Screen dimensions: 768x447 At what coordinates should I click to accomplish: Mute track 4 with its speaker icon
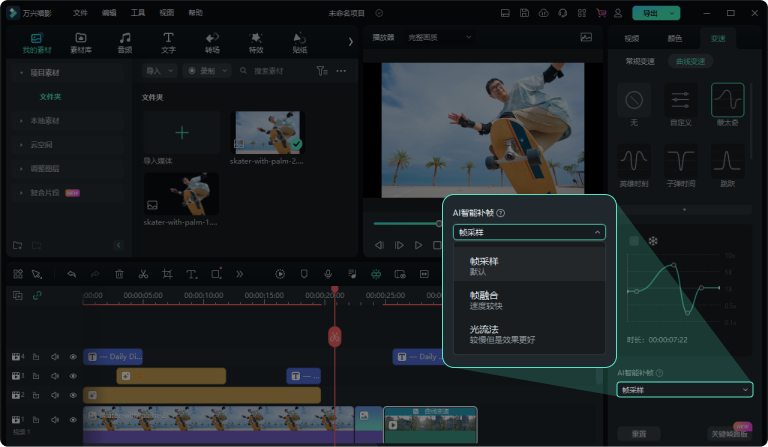(55, 357)
